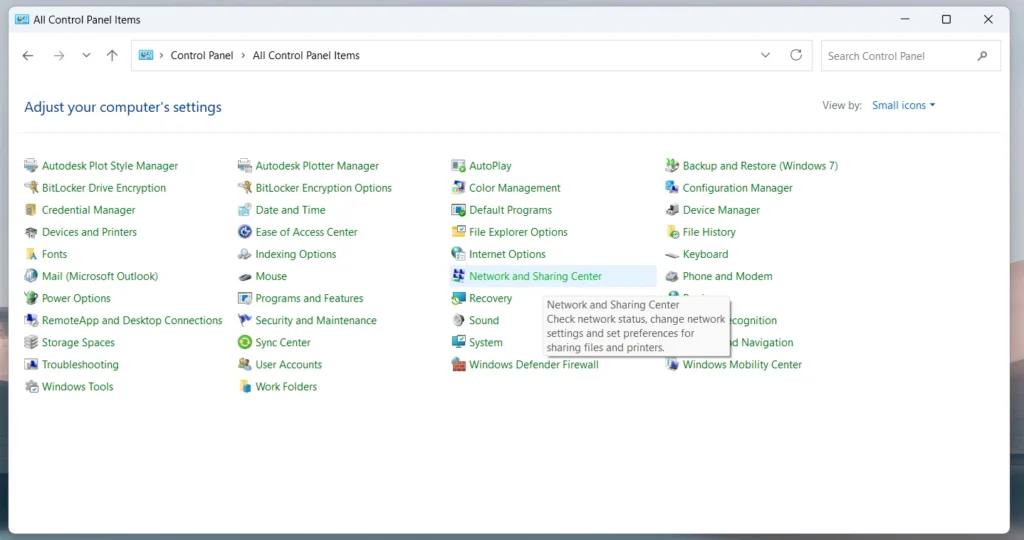Open the File History link

point(709,232)
